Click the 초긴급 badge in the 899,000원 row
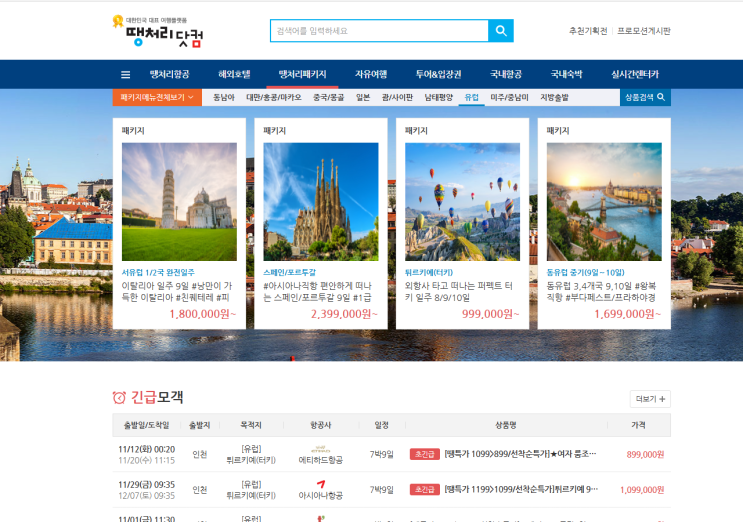Image resolution: width=743 pixels, height=522 pixels. (x=425, y=454)
